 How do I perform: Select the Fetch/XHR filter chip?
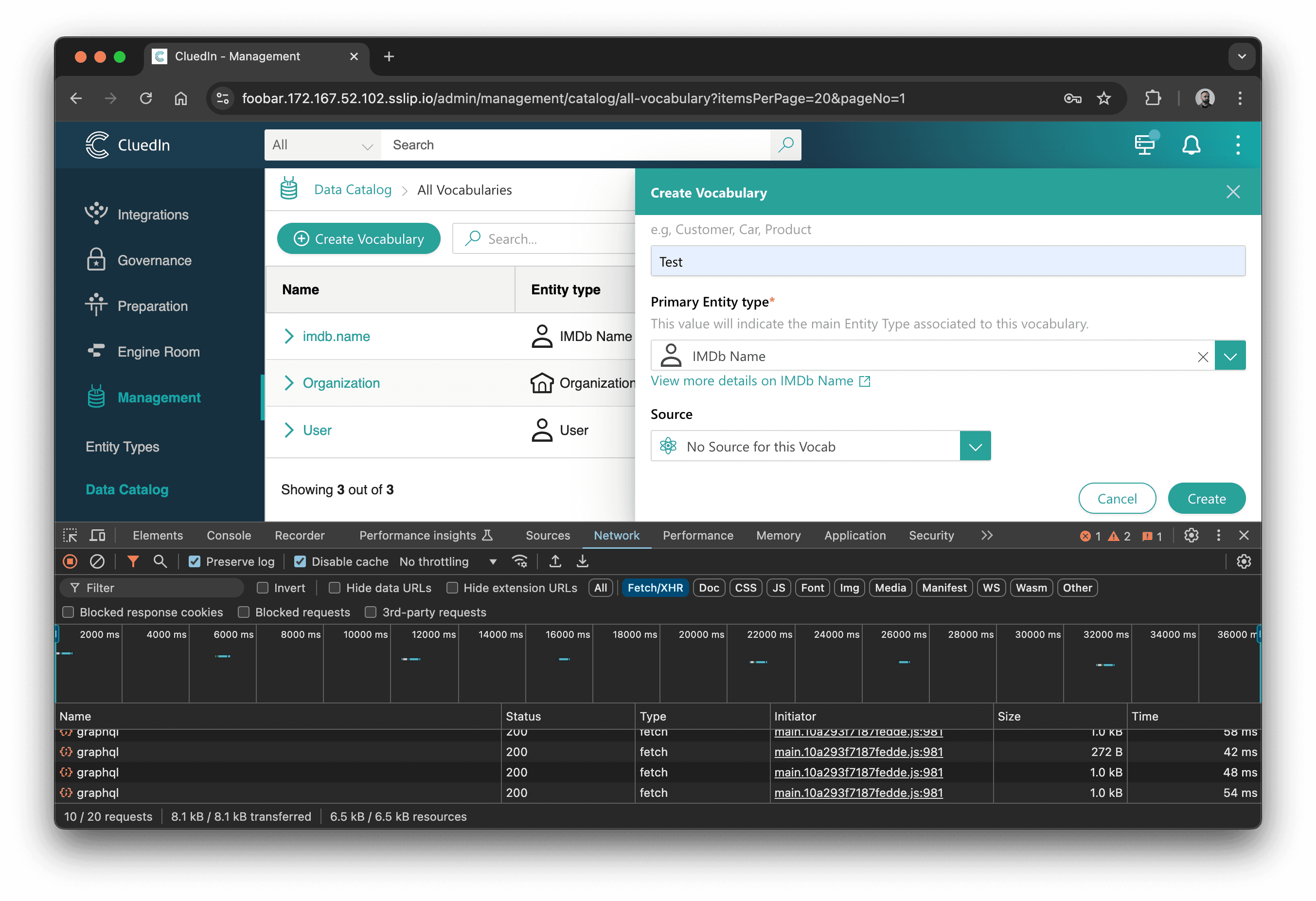click(x=655, y=588)
